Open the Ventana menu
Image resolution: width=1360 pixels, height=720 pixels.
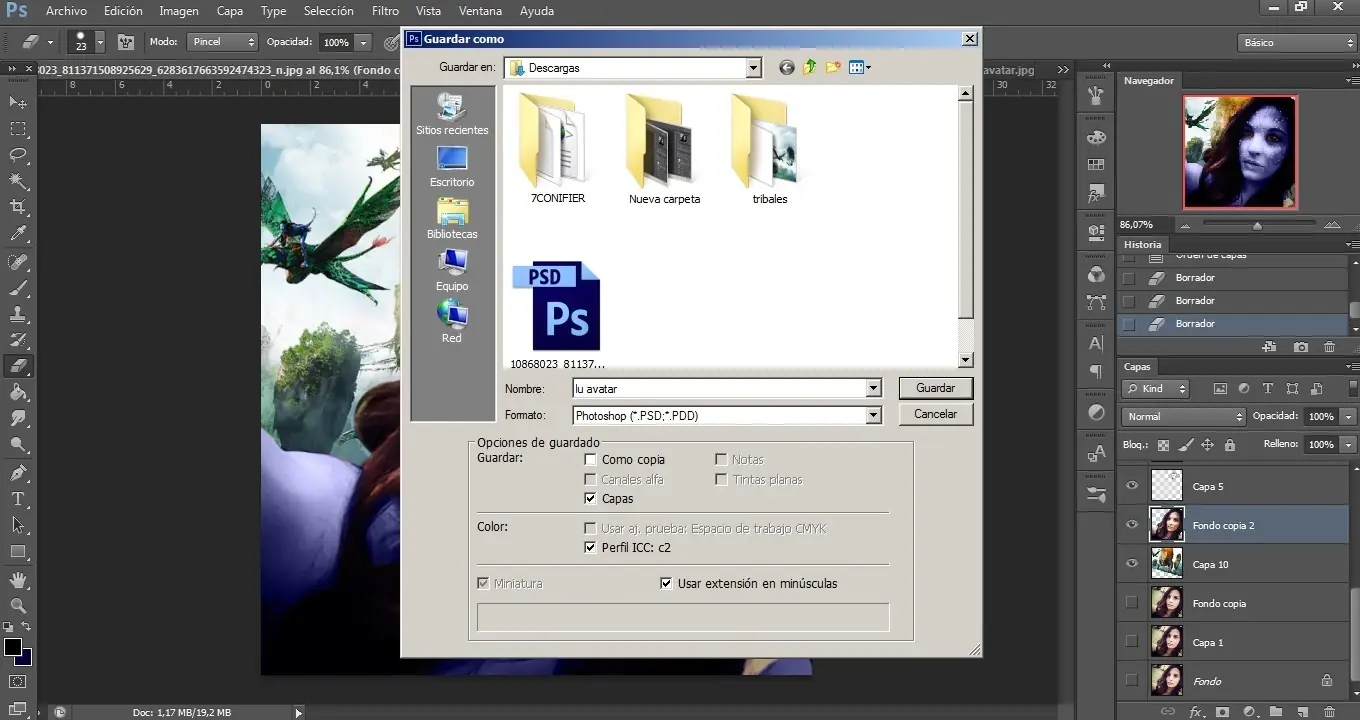[480, 11]
